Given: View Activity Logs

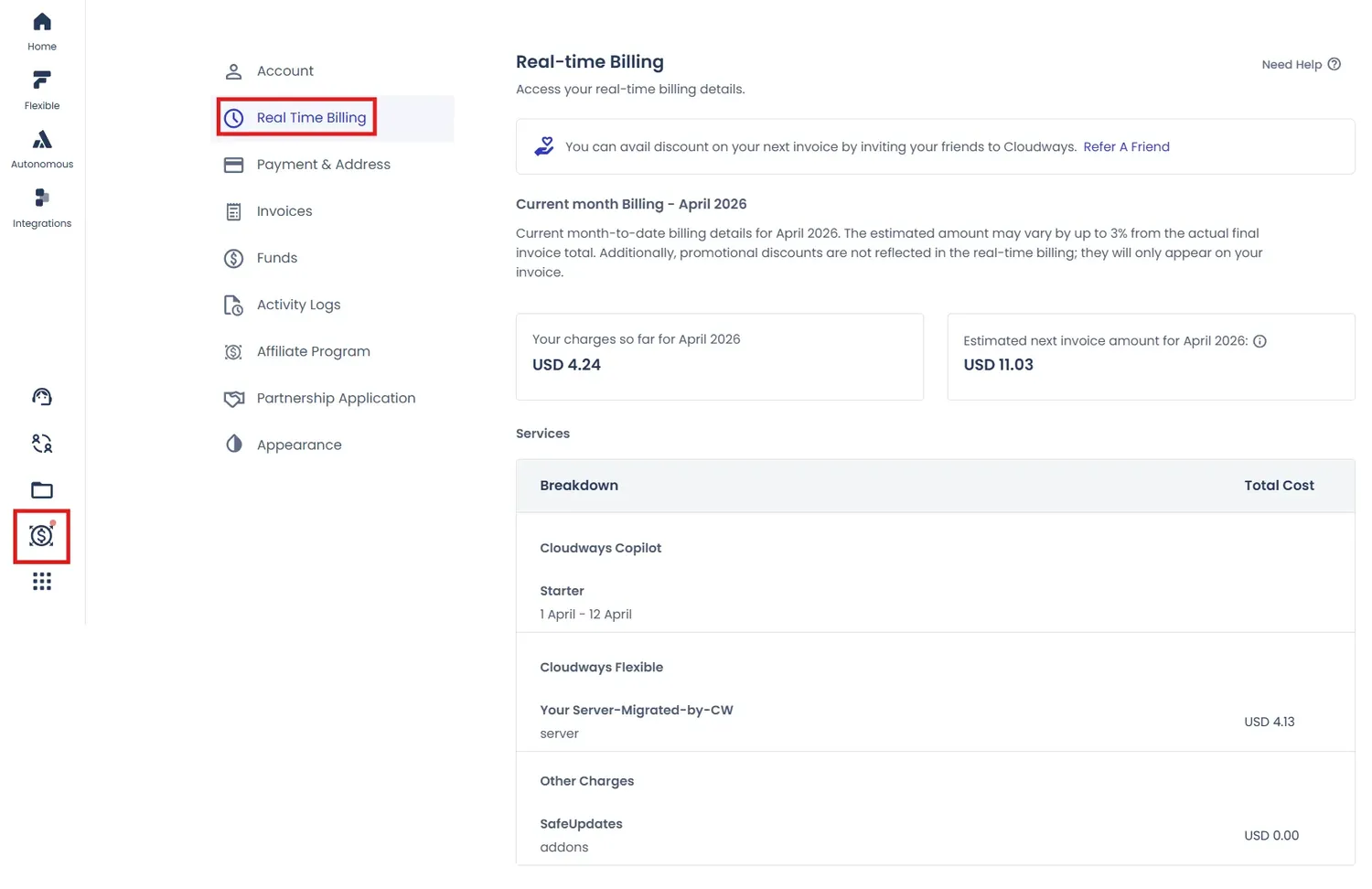Looking at the screenshot, I should [x=299, y=305].
